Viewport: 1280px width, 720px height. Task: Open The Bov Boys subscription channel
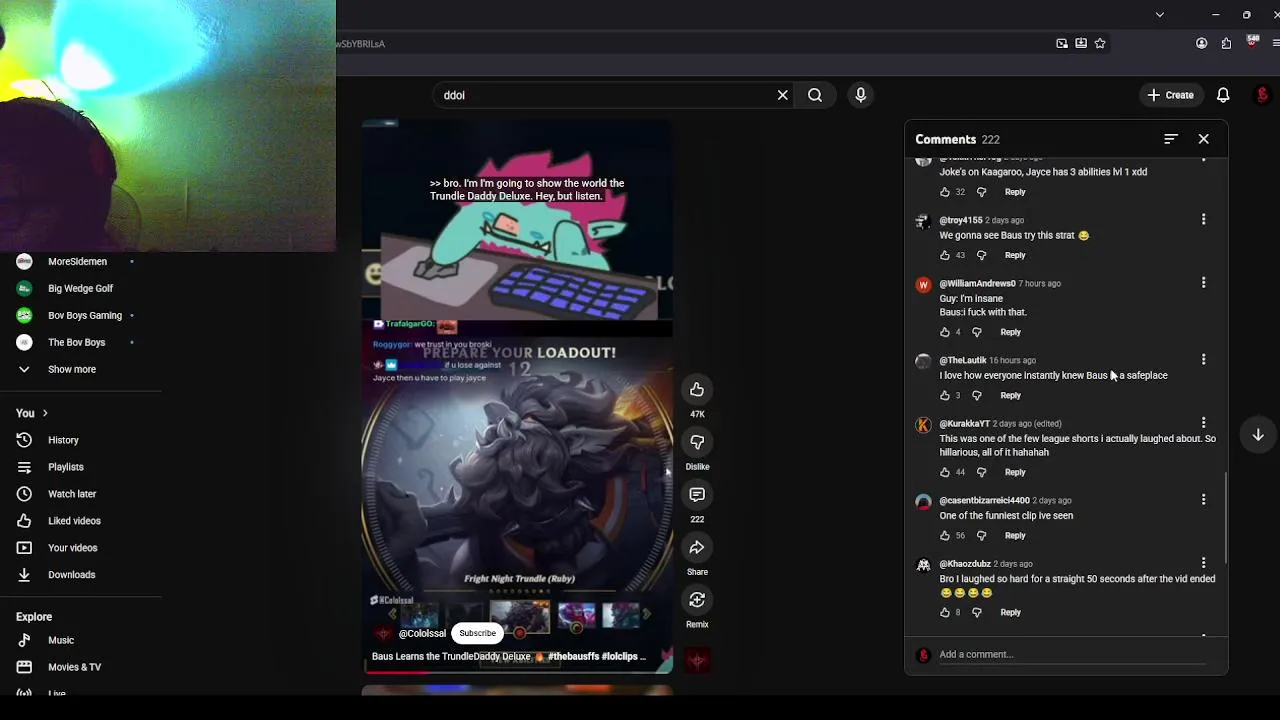tap(75, 342)
